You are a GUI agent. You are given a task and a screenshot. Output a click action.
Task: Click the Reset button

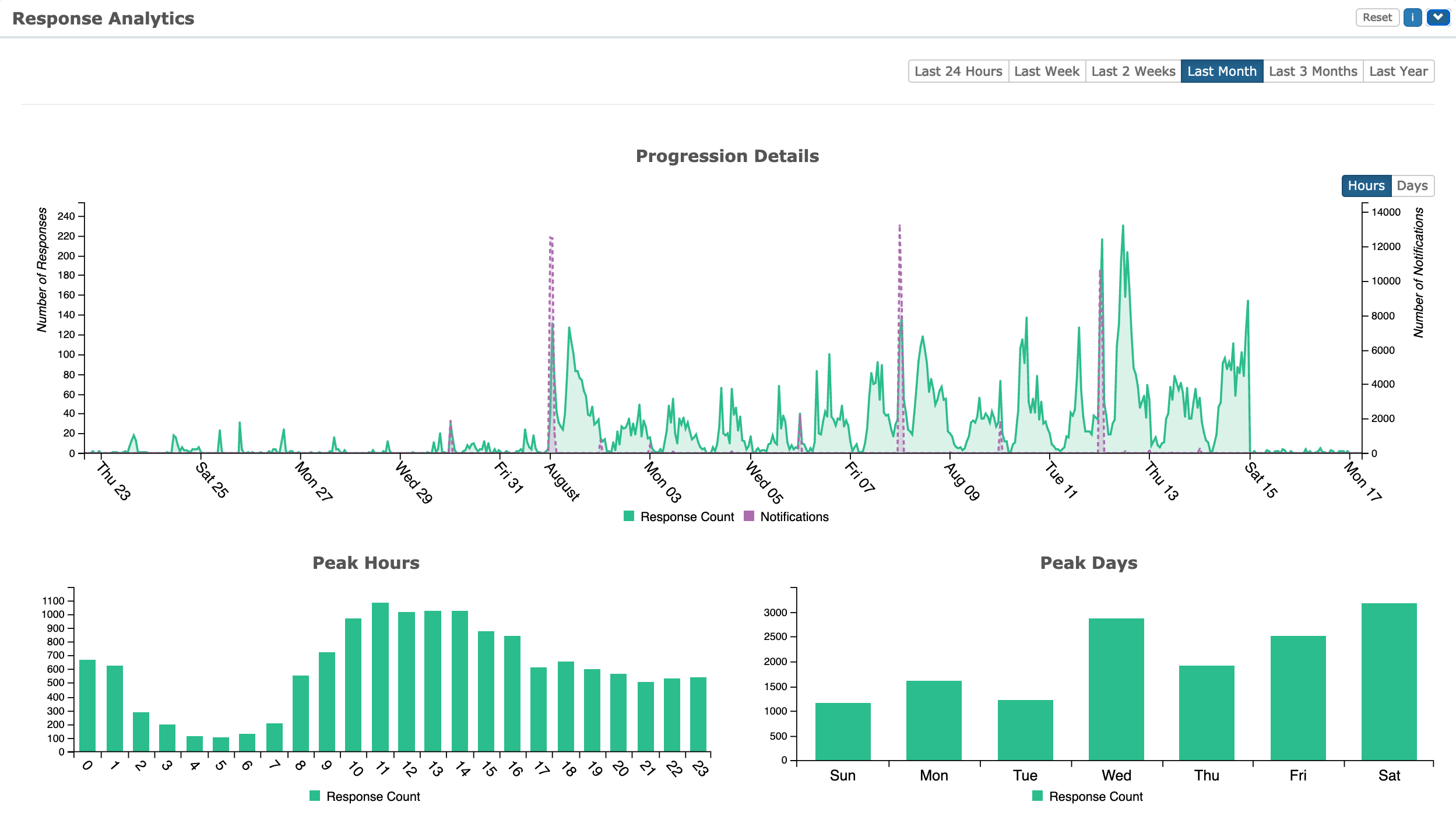coord(1378,17)
